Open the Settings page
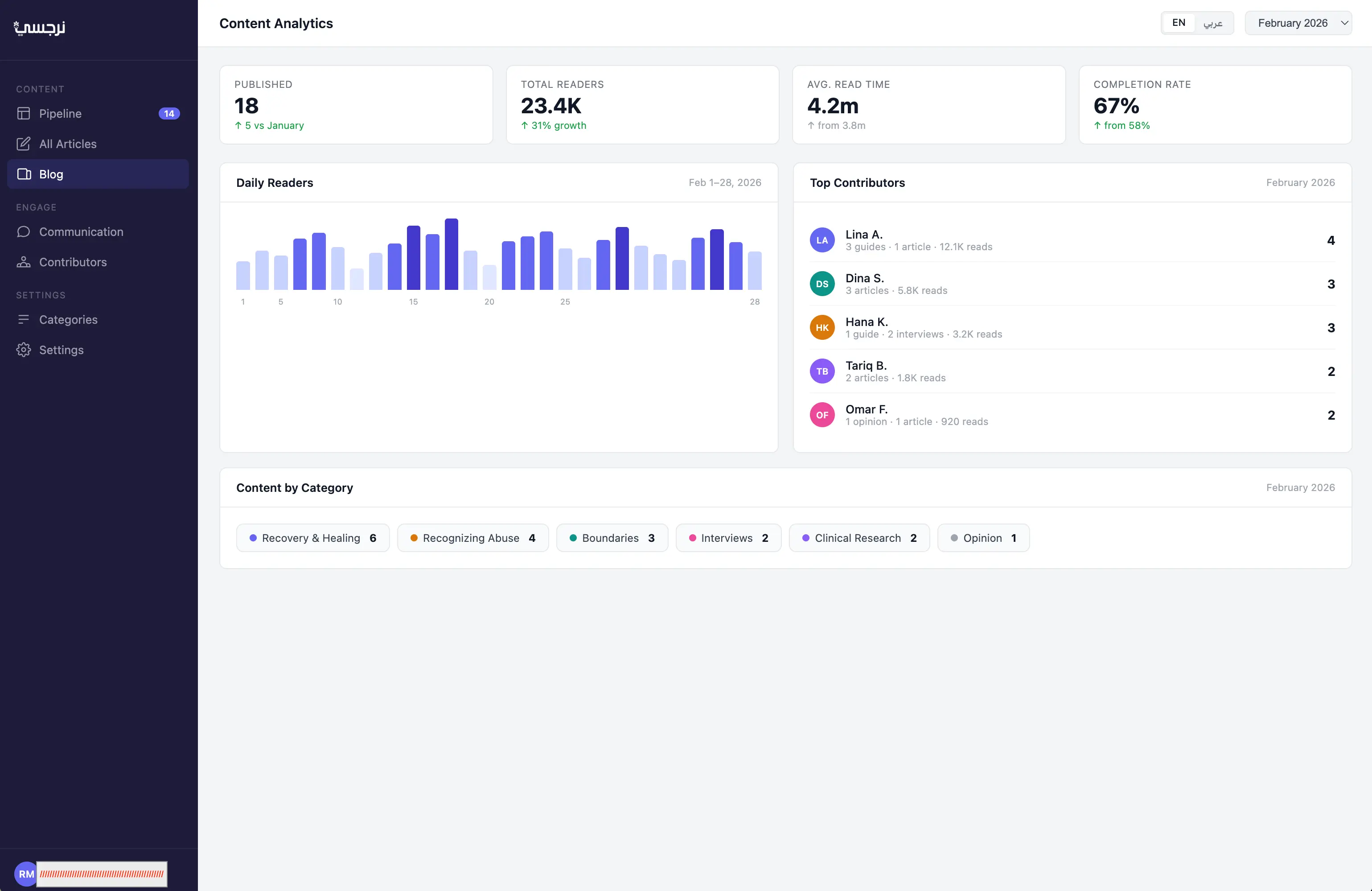The width and height of the screenshot is (1372, 891). 98,350
